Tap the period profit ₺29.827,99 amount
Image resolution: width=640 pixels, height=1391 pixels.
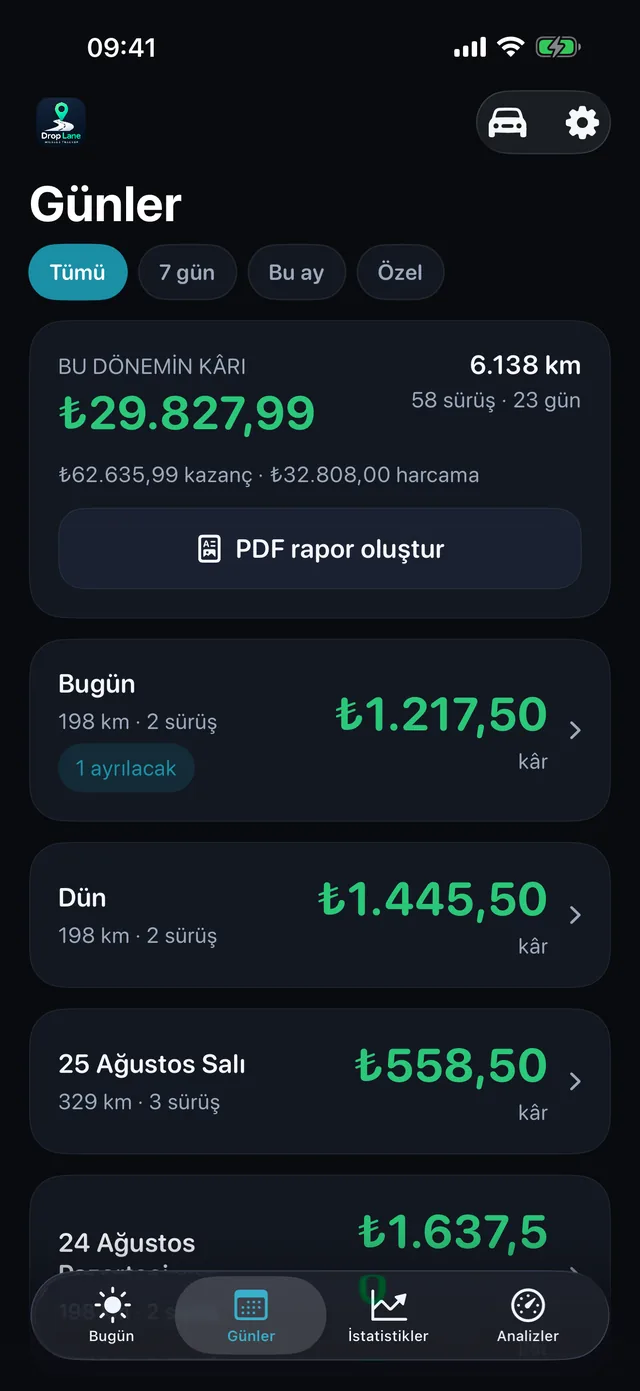tap(187, 413)
